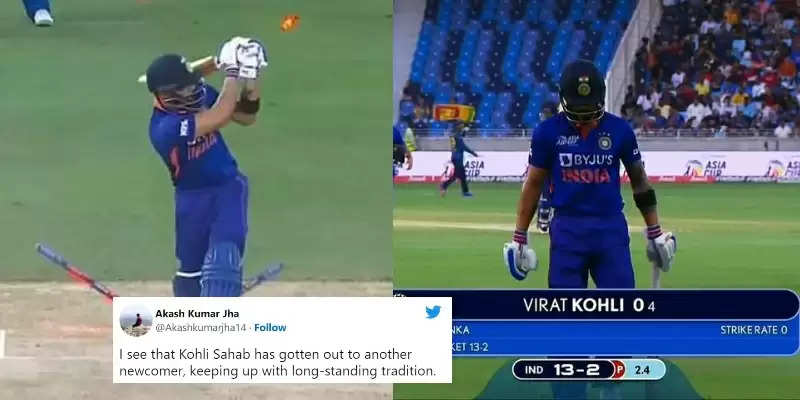This screenshot has height=400, width=800.
Task: Select the IND 13-2 score pill
Action: click(563, 369)
